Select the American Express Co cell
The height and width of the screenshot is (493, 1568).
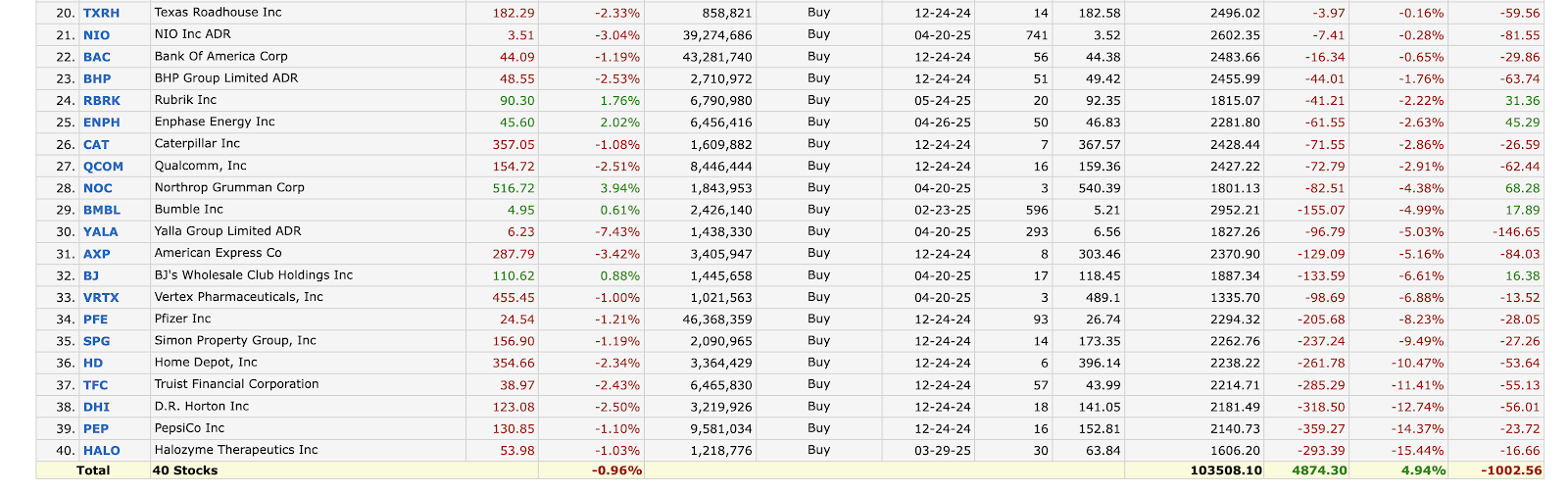click(308, 254)
